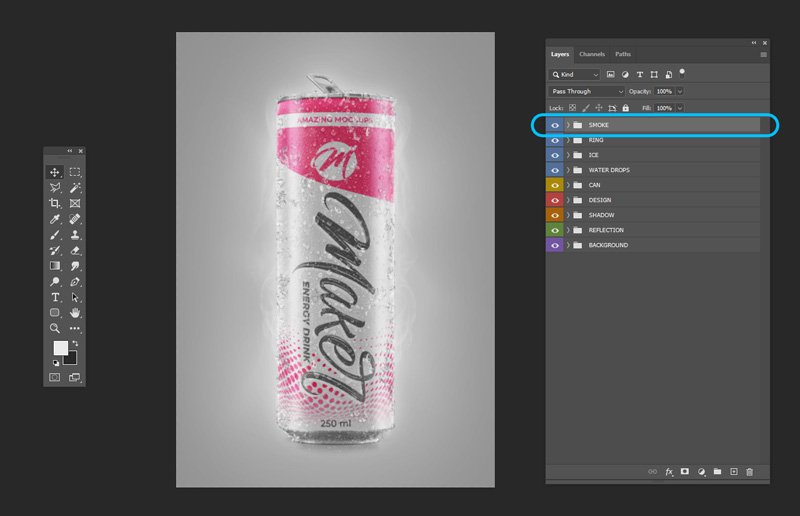
Task: Select the Horizontal Type tool
Action: coord(55,297)
